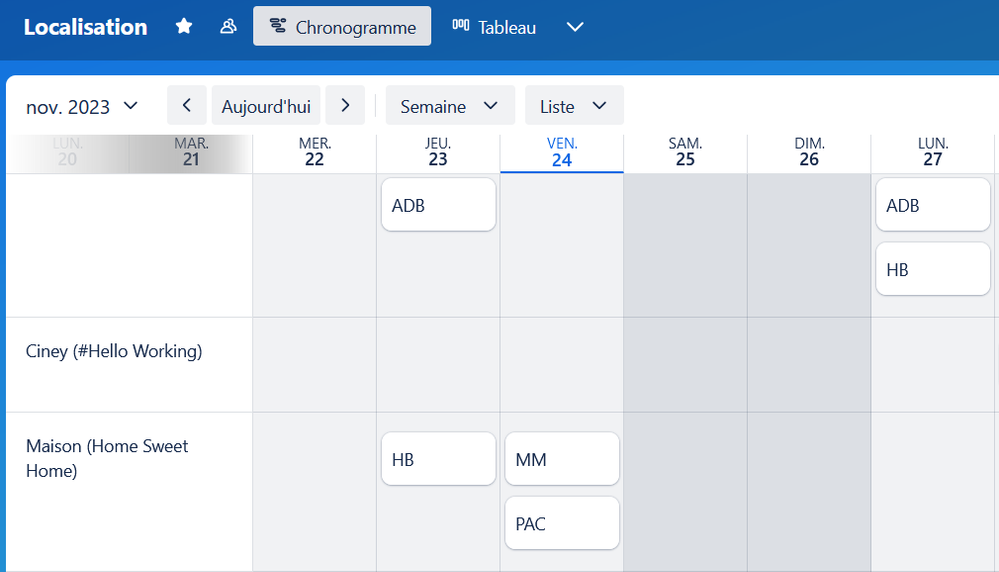Select Dim. 26 day header
Viewport: 999px width, 572px height.
pyautogui.click(x=809, y=153)
